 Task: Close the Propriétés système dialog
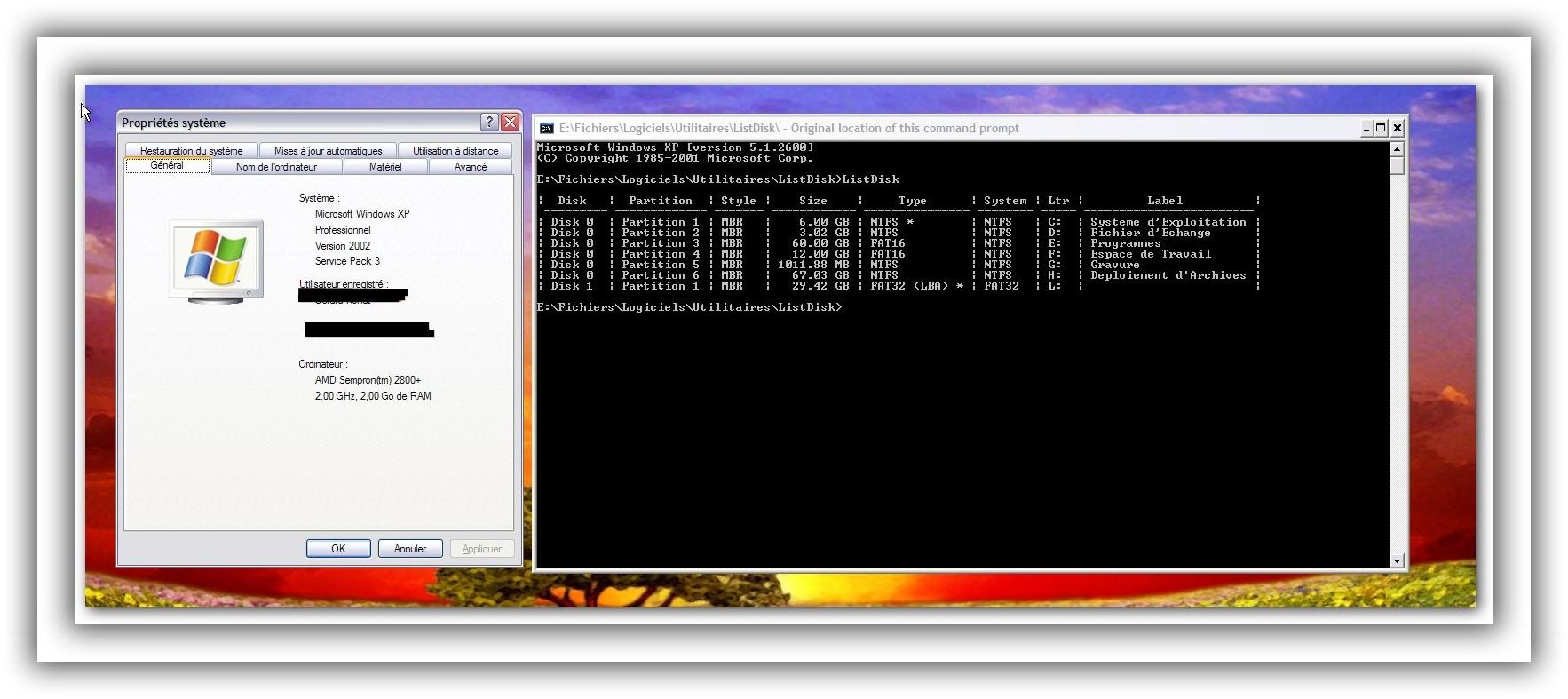pyautogui.click(x=510, y=123)
